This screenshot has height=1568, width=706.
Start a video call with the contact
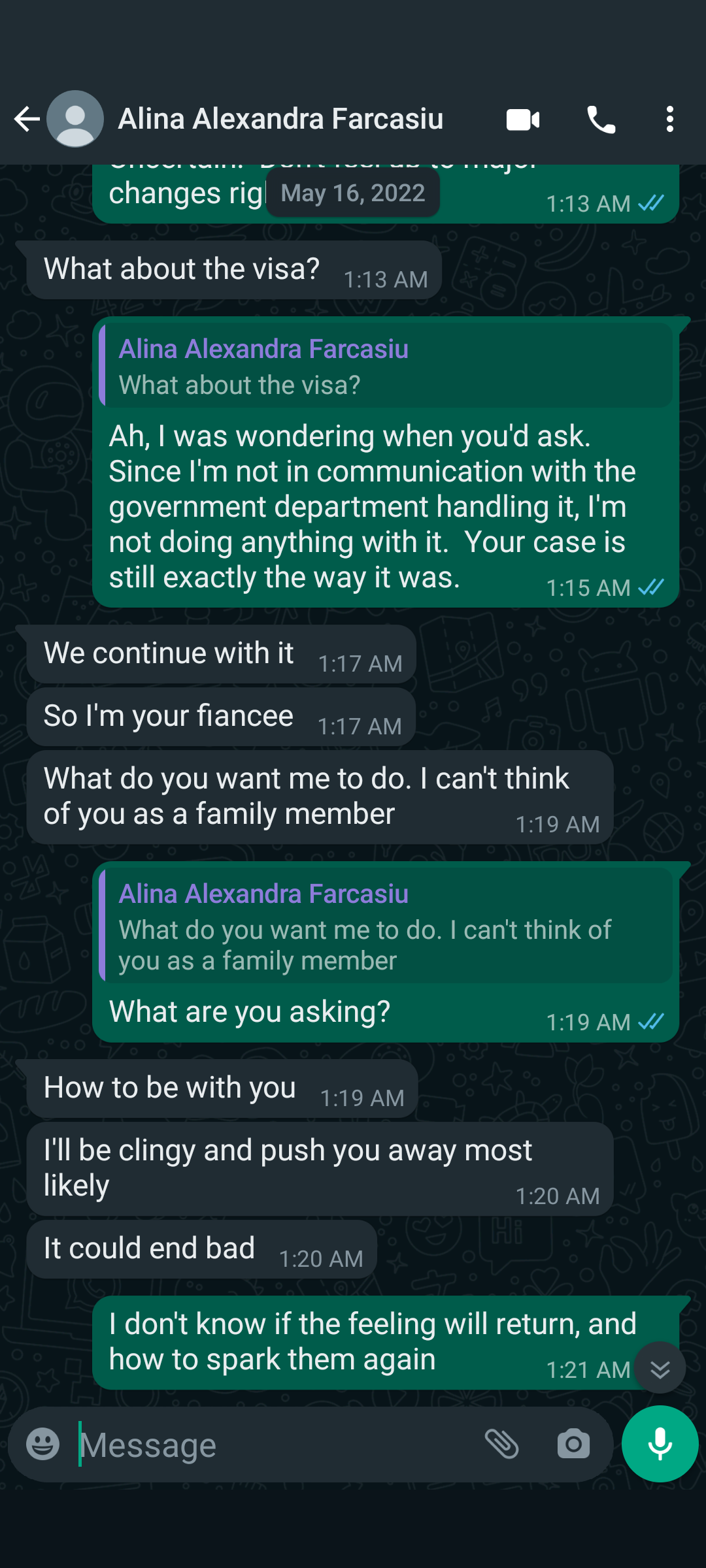coord(523,120)
